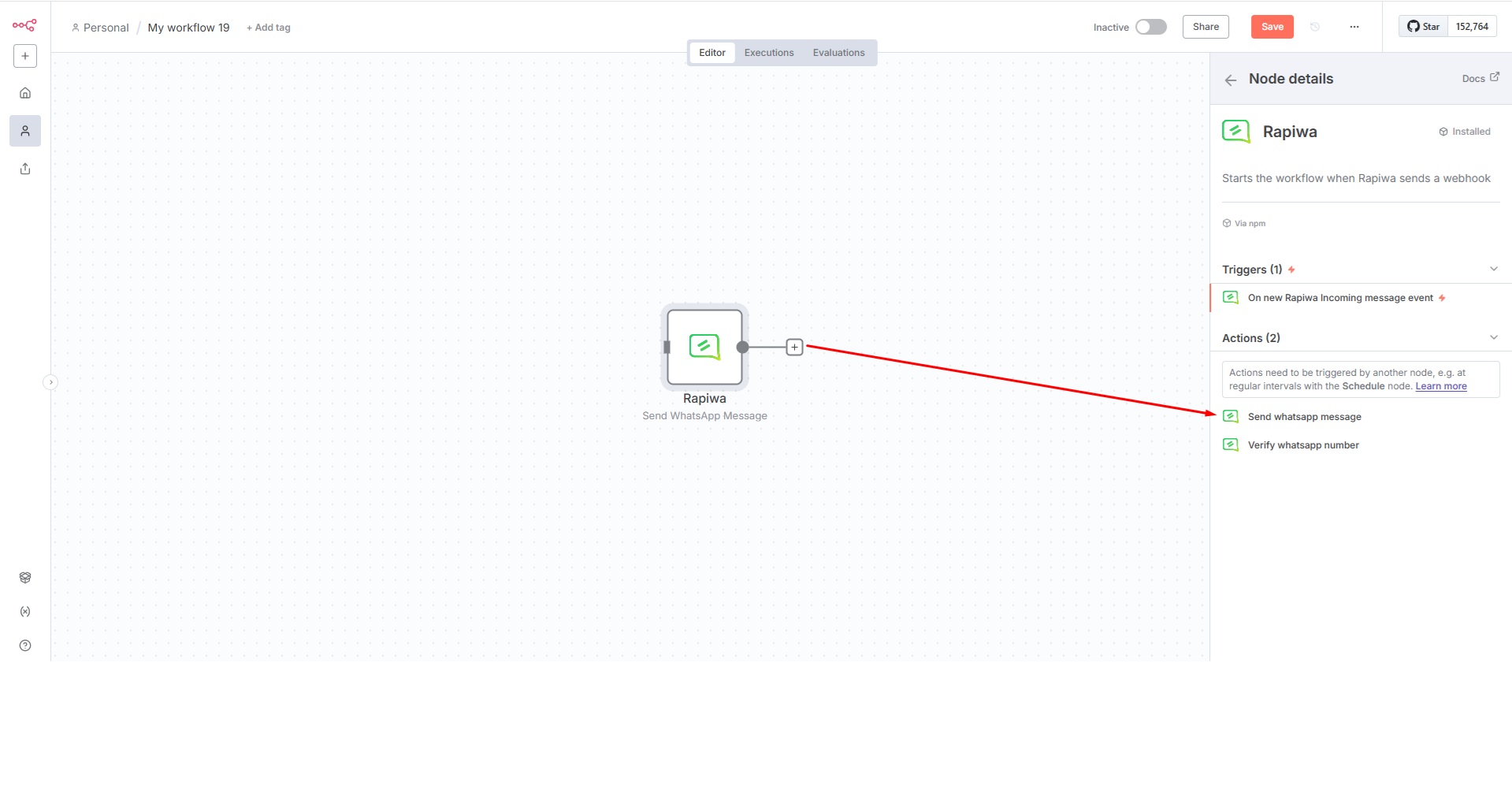This screenshot has width=1512, height=807.
Task: Click the plus icon in left sidebar
Action: 25,56
